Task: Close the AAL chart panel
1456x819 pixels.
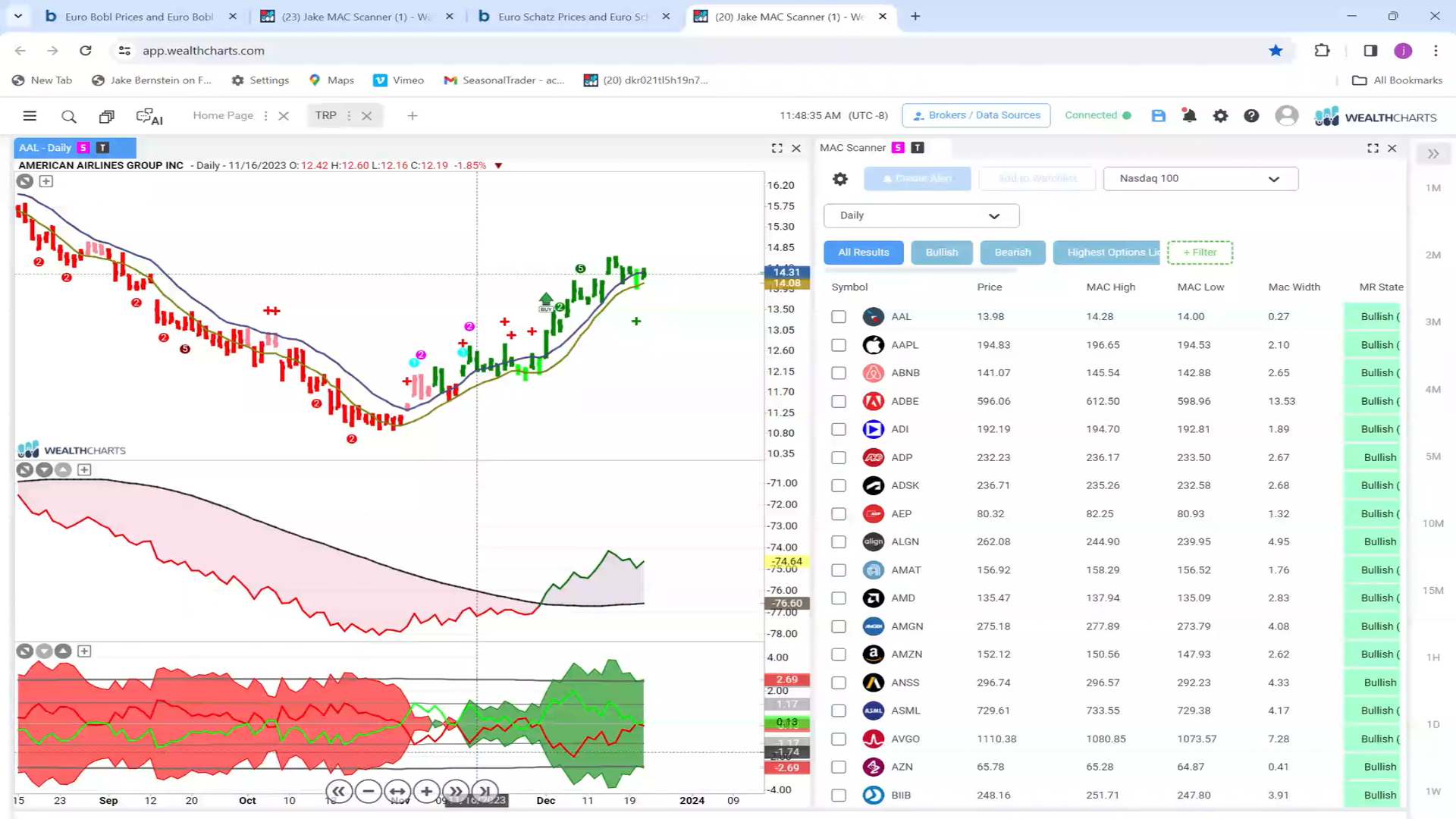Action: coord(796,148)
